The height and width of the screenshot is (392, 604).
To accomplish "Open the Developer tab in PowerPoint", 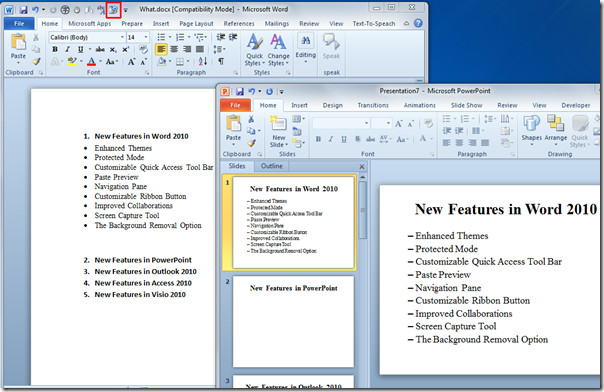I will point(575,105).
